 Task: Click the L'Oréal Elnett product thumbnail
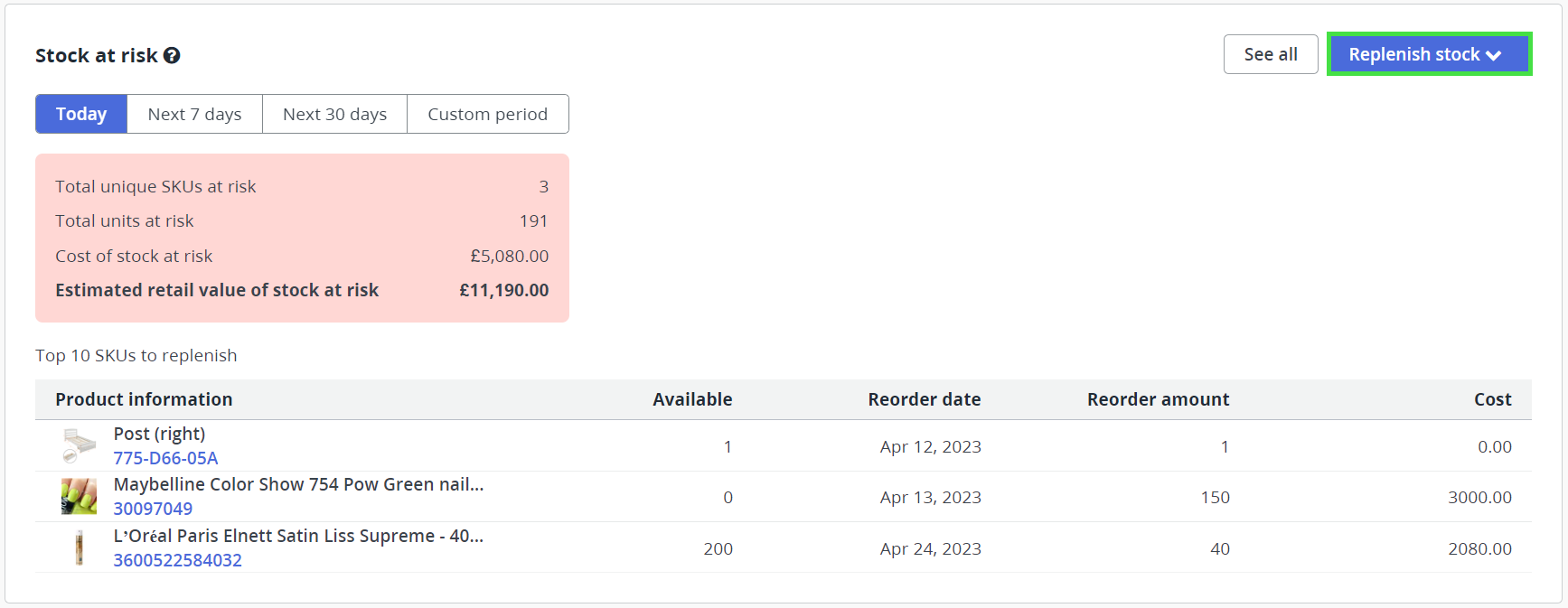[80, 547]
